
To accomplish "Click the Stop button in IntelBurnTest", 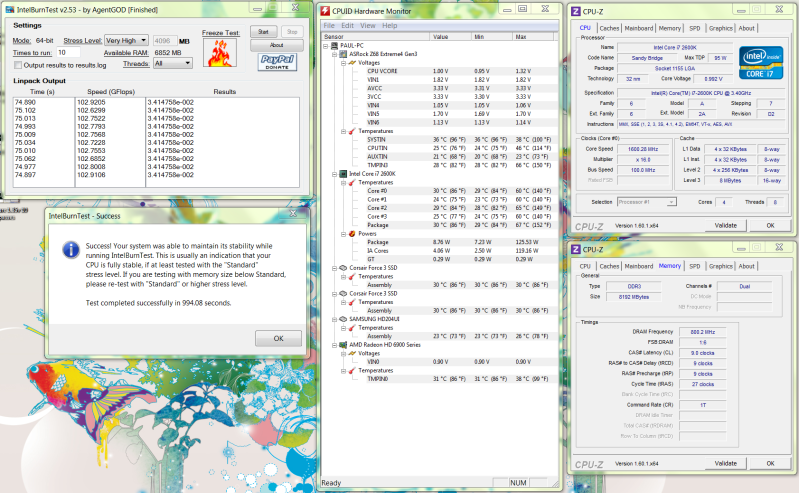I will (x=292, y=32).
